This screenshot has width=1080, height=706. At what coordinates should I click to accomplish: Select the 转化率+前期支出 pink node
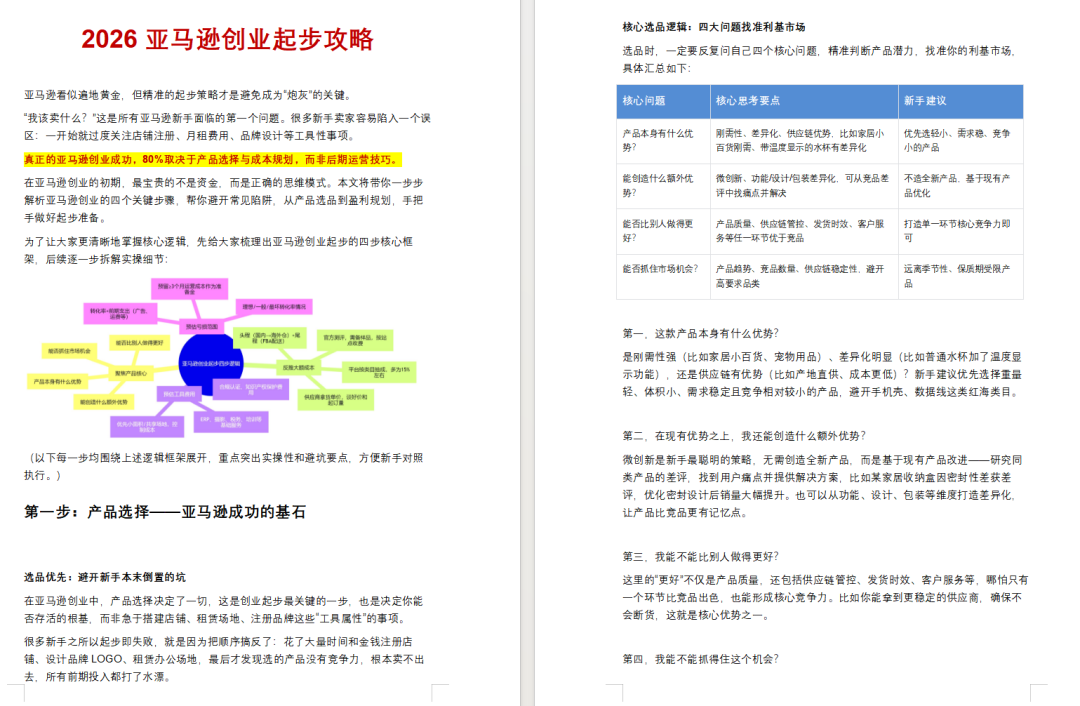[x=121, y=311]
